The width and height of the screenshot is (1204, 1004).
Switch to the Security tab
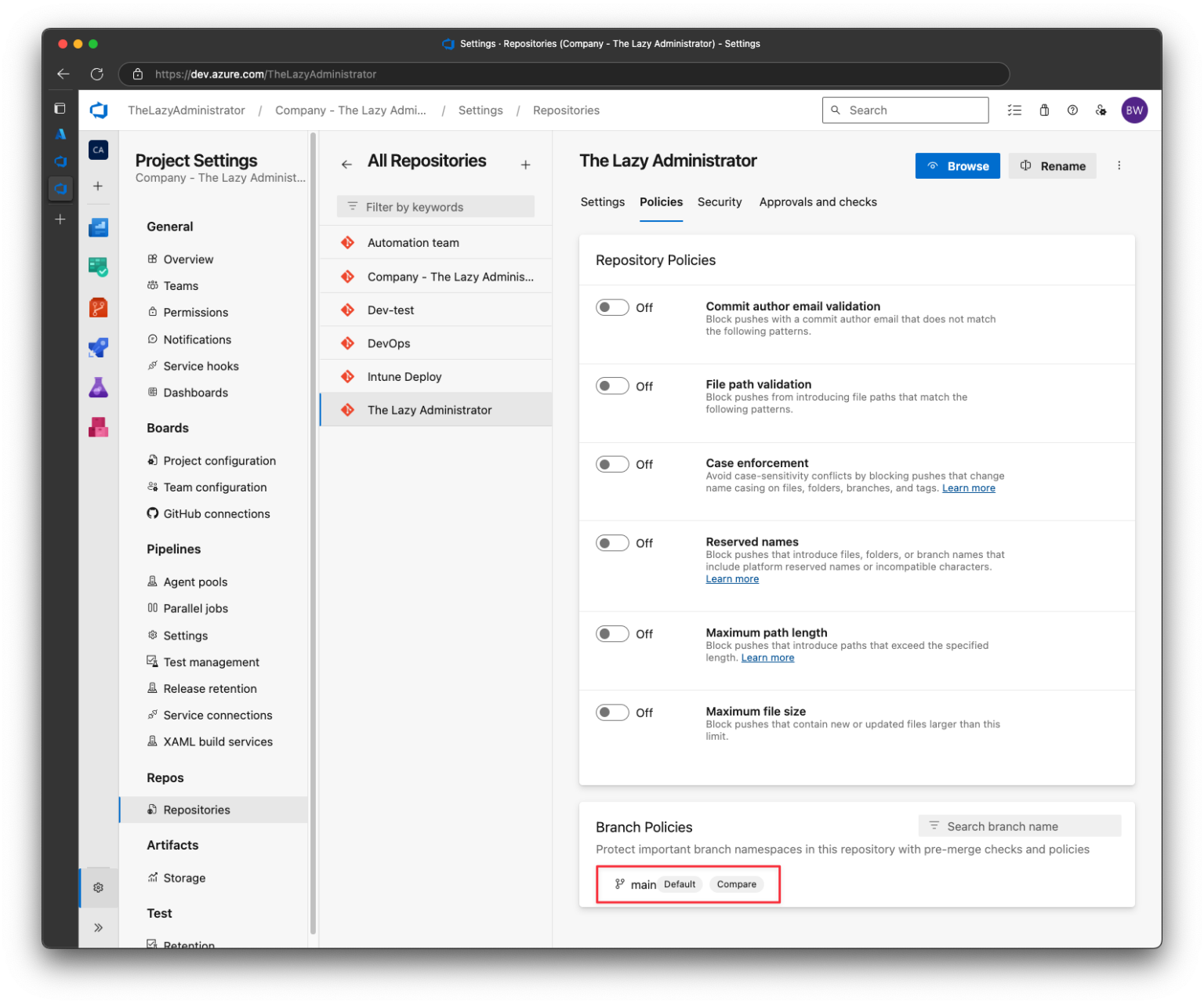coord(720,202)
